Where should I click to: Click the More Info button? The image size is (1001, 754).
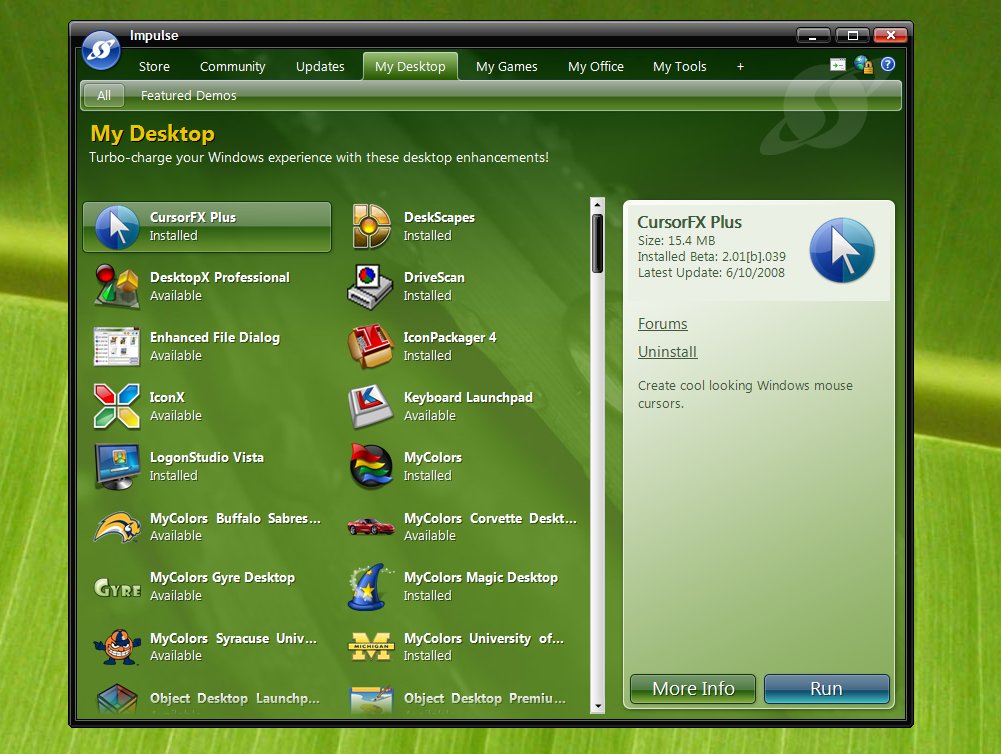(693, 689)
